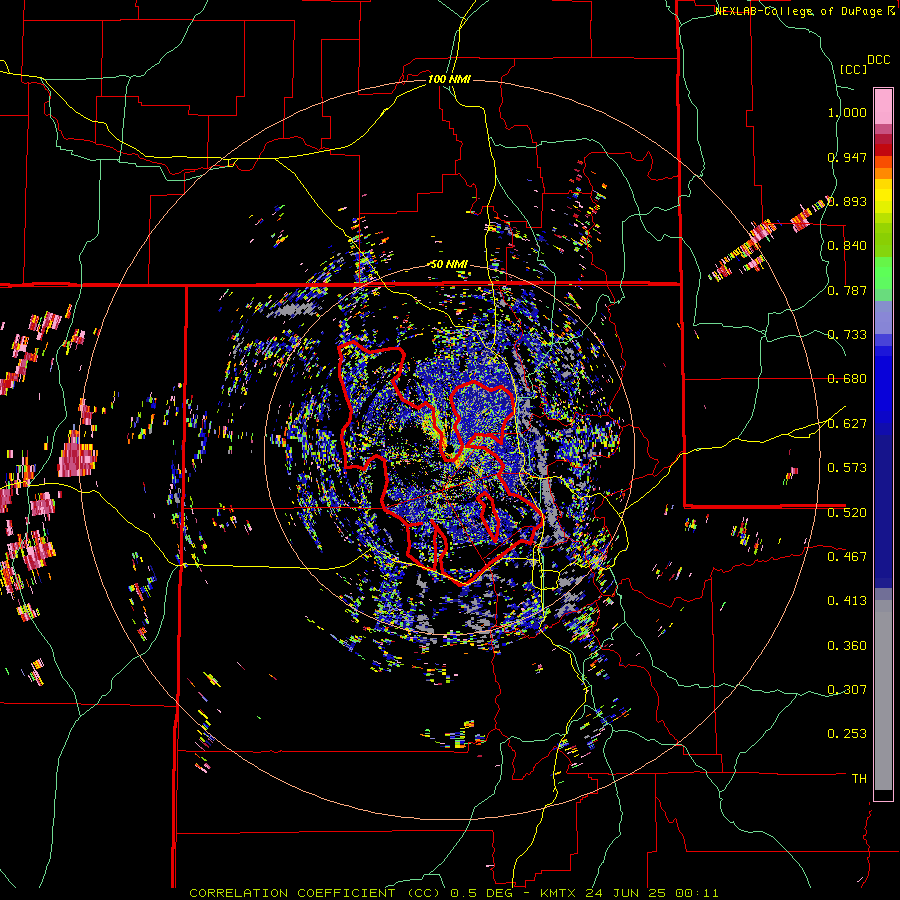This screenshot has height=900, width=900.
Task: Click the 0.360 scale value
Action: [x=847, y=646]
